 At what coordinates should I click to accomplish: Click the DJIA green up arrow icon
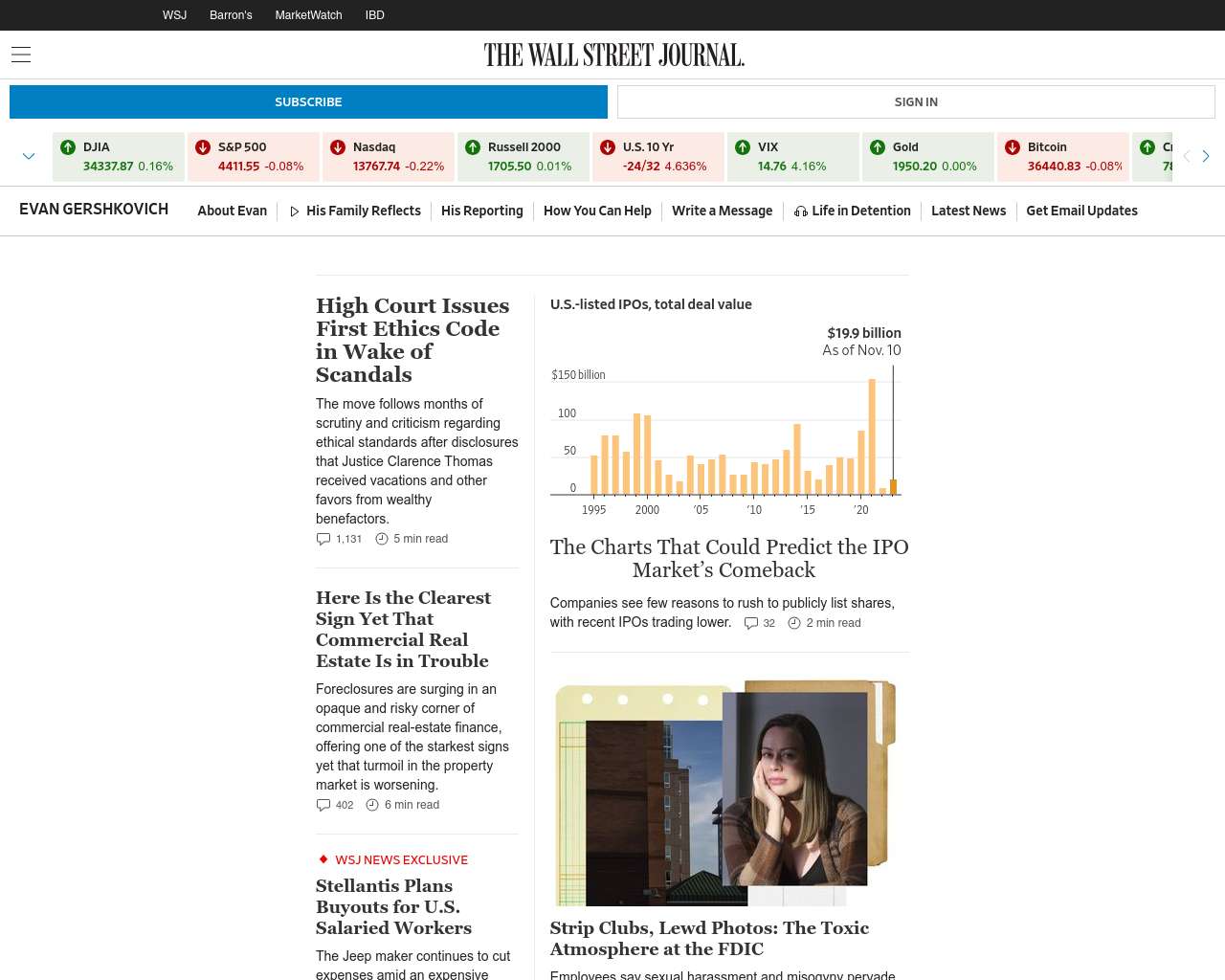(68, 146)
